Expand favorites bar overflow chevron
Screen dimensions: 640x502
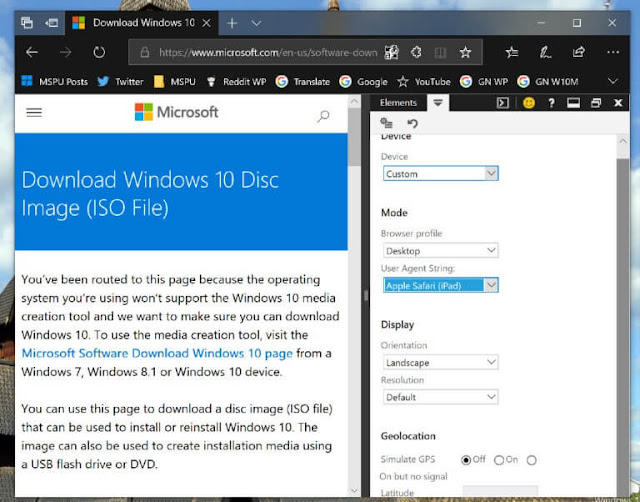(x=613, y=81)
